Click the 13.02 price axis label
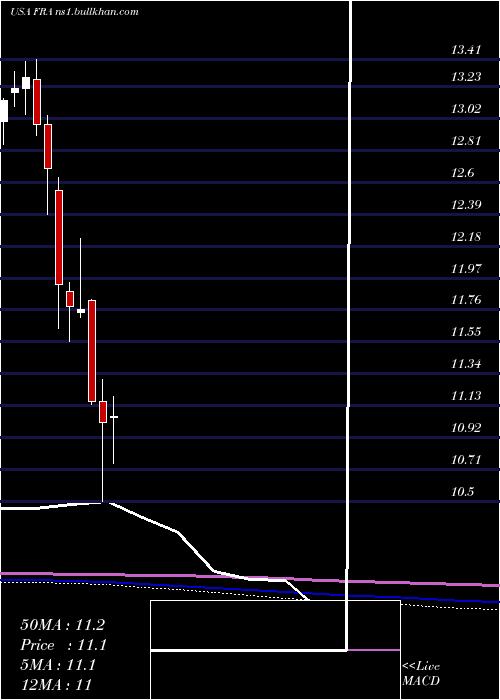The height and width of the screenshot is (700, 500). [x=466, y=108]
